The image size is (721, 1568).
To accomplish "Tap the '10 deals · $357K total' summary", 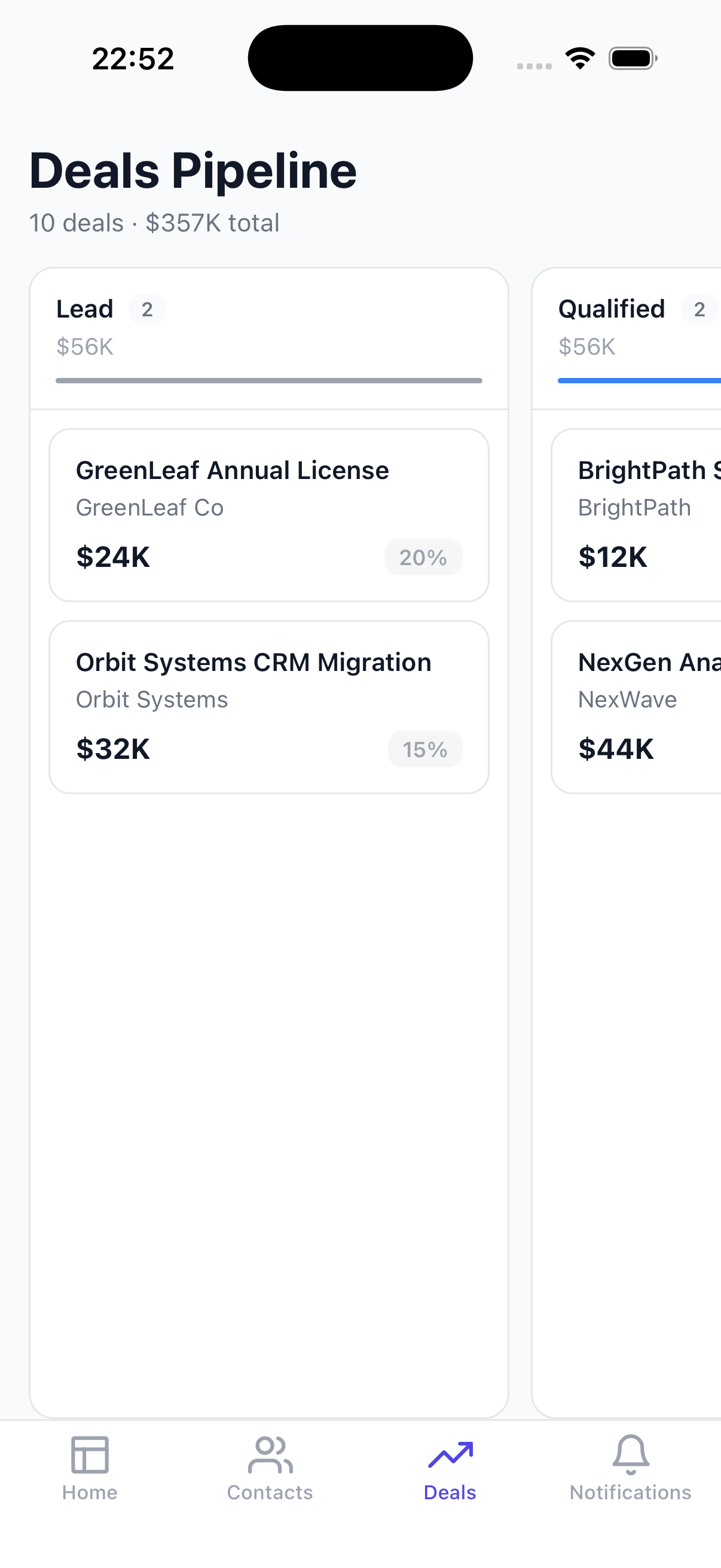I will click(155, 223).
